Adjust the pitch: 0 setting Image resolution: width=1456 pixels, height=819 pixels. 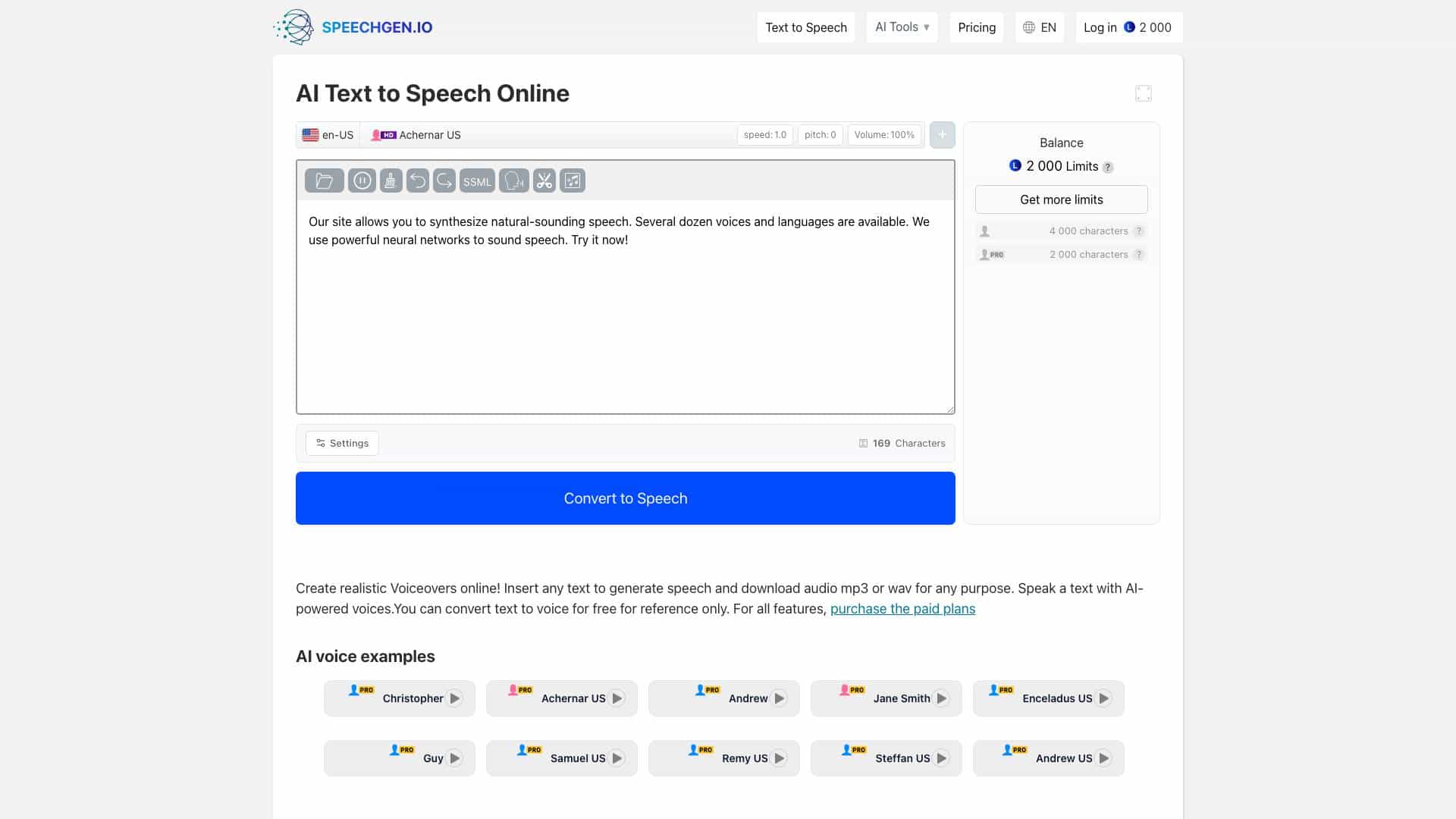point(820,135)
